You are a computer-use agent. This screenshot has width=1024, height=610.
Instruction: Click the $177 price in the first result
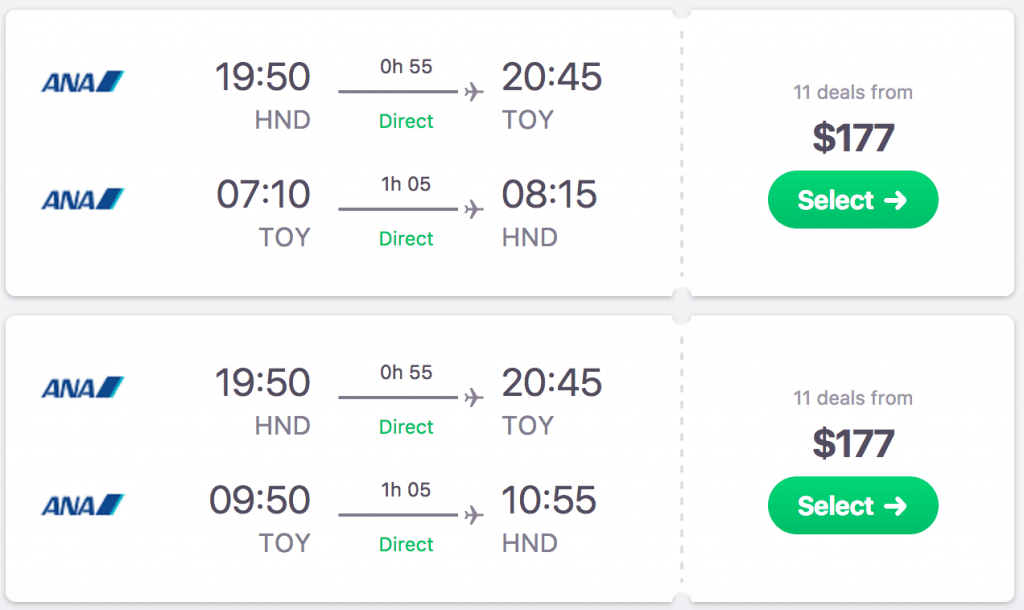[852, 137]
